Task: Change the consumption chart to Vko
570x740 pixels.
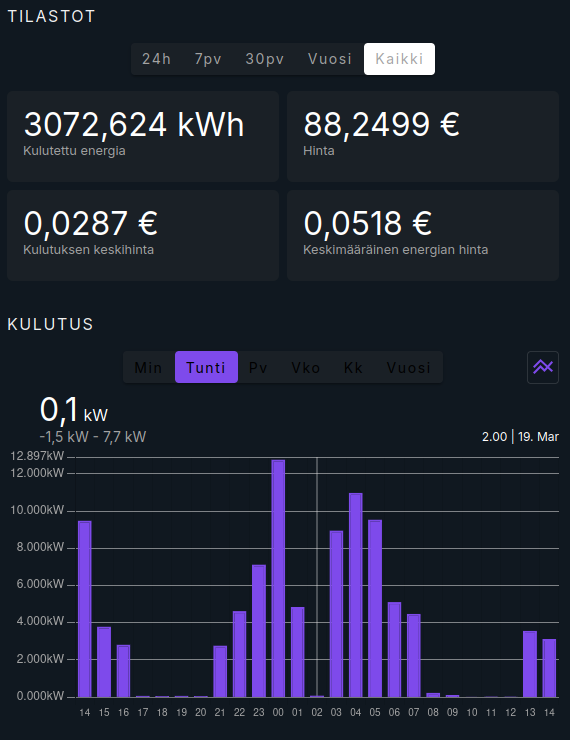Action: [306, 367]
